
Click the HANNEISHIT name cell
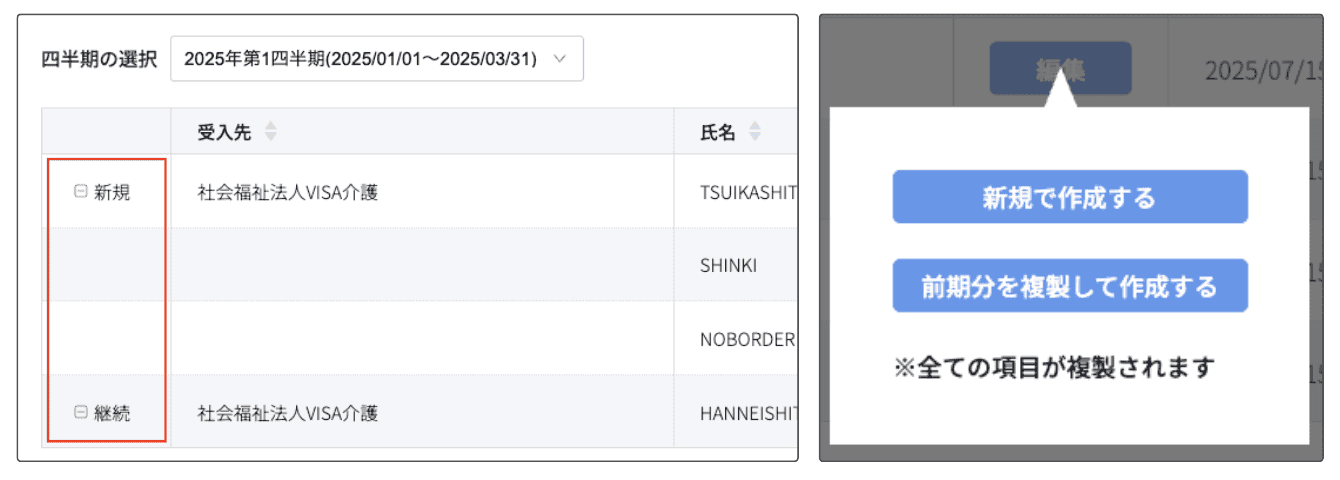[x=748, y=411]
